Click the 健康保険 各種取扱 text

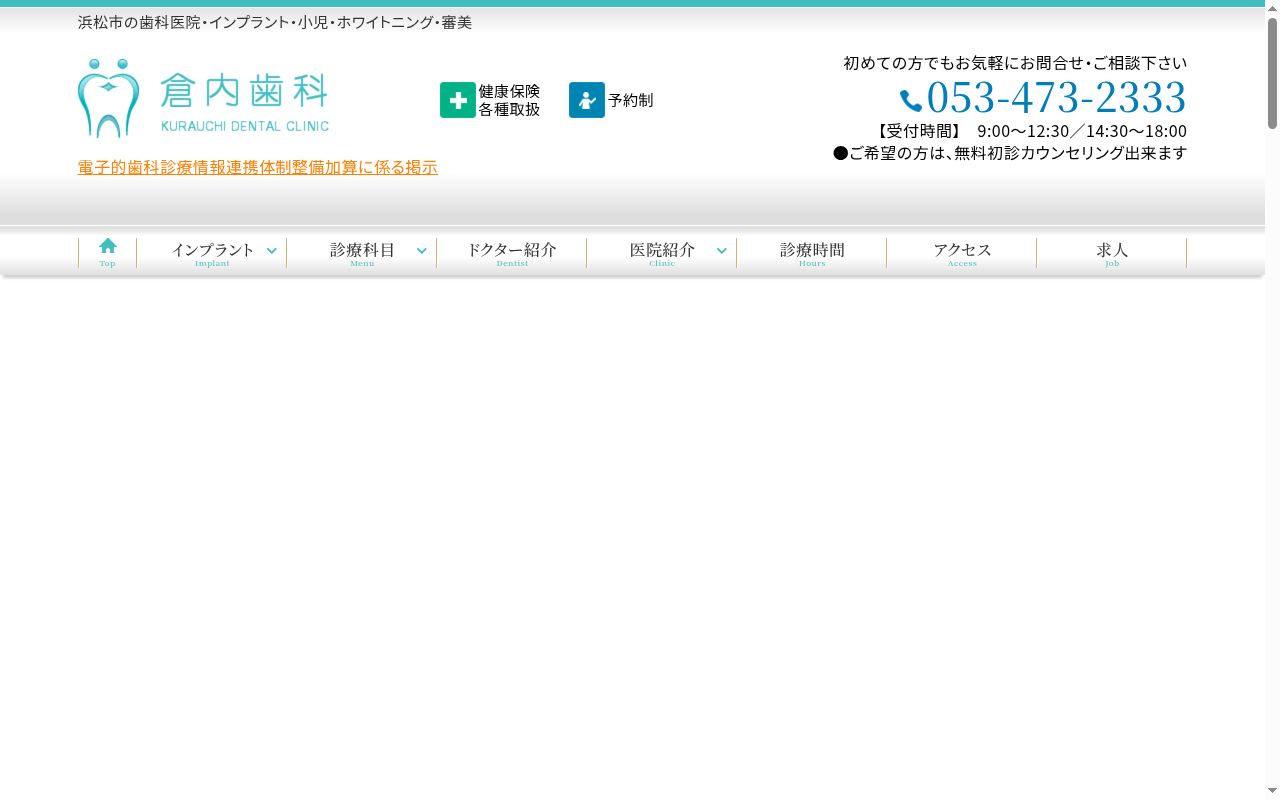click(x=509, y=100)
